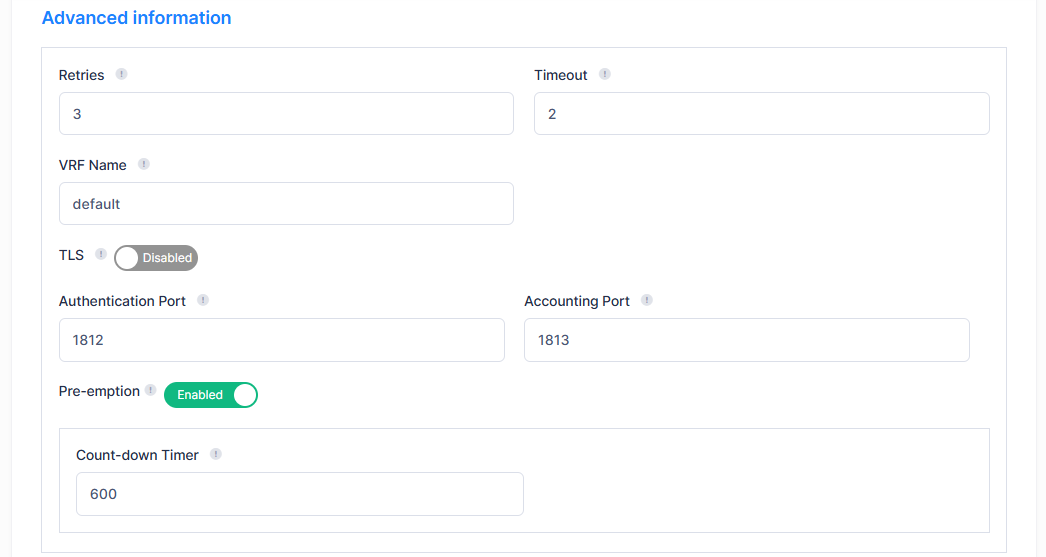Click the VRF Name field showing default
The width and height of the screenshot is (1046, 557).
pos(286,204)
